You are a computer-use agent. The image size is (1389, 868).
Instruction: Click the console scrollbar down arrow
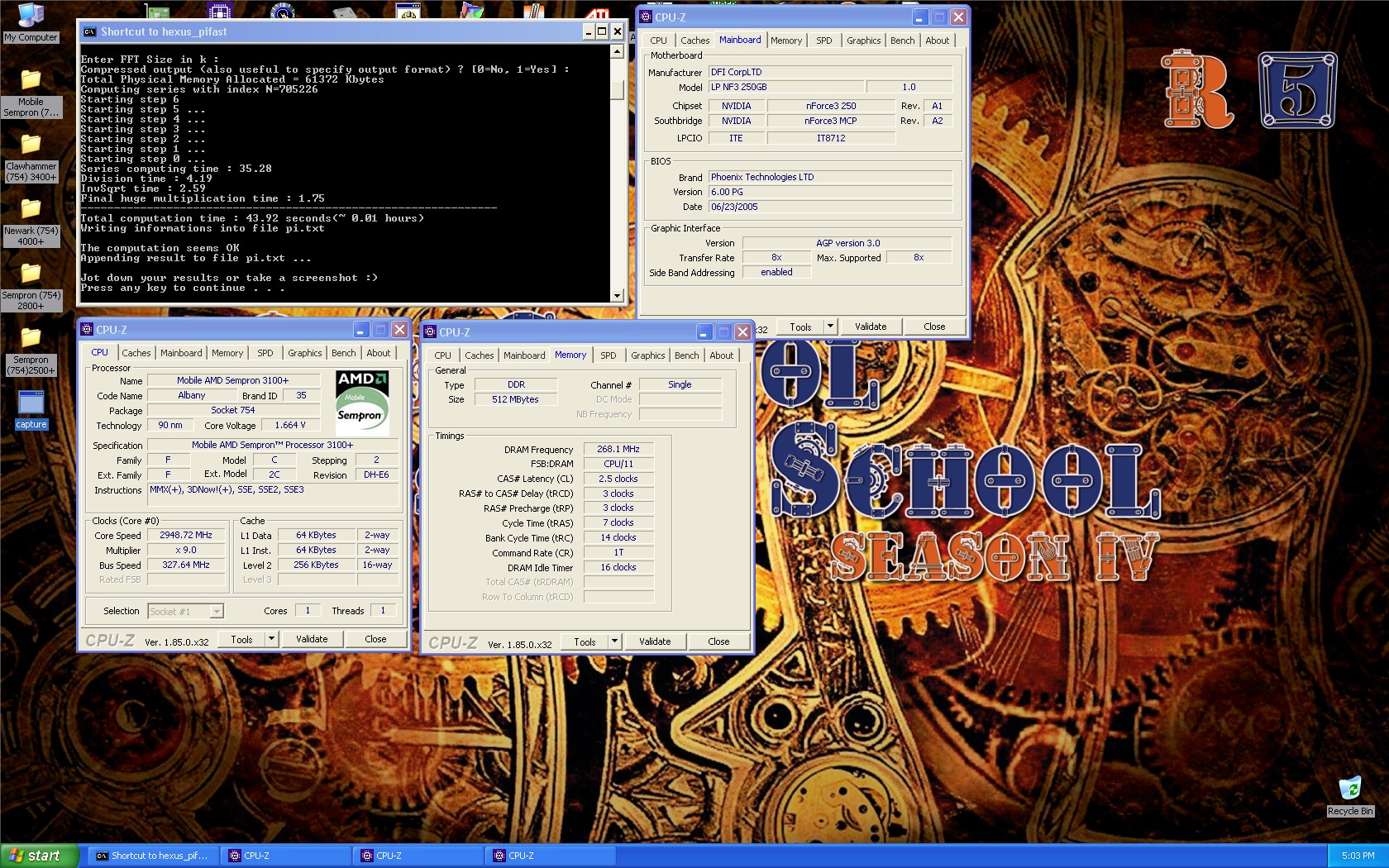(x=617, y=295)
